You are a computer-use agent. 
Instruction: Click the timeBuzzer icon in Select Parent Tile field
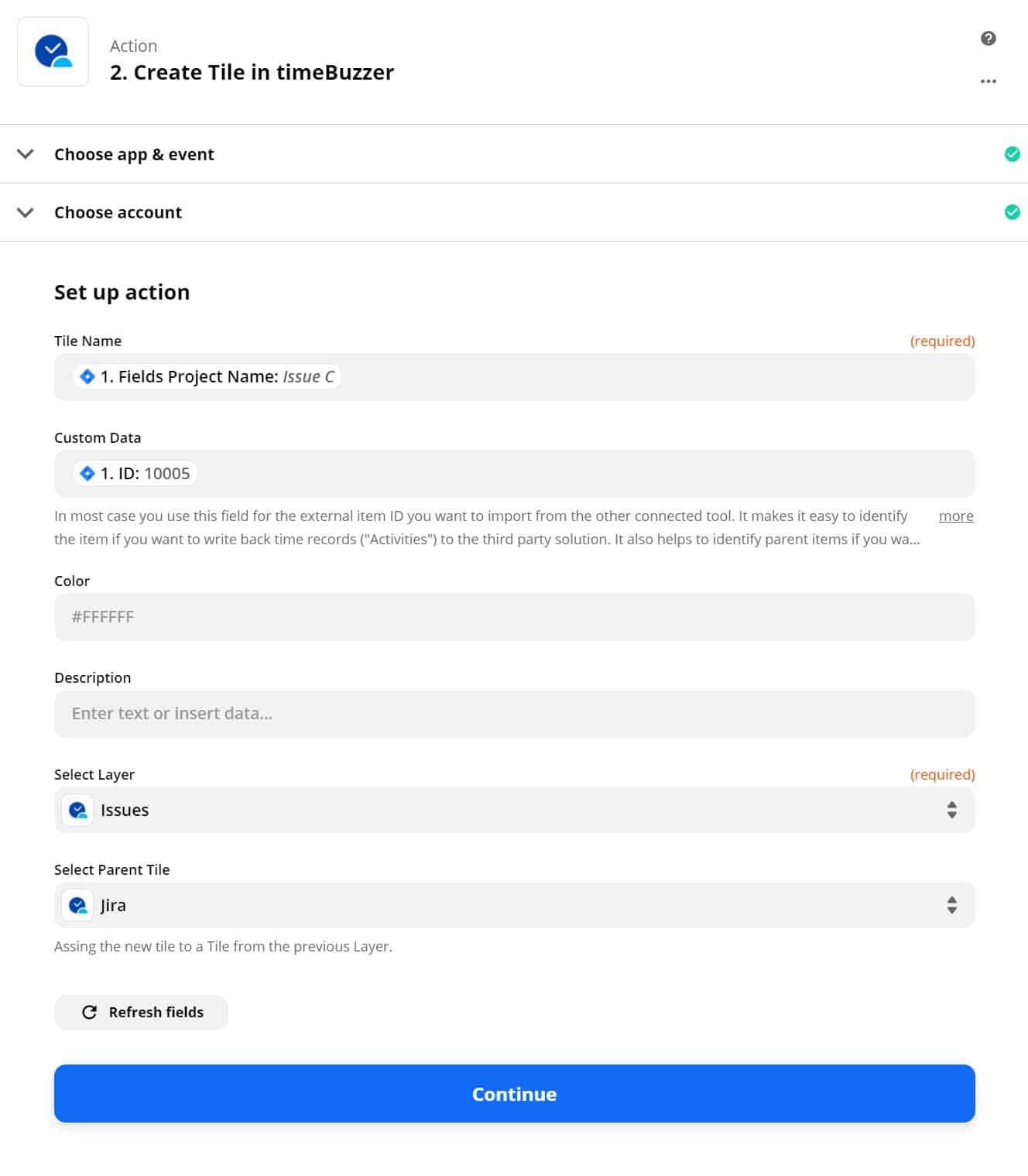click(x=77, y=905)
